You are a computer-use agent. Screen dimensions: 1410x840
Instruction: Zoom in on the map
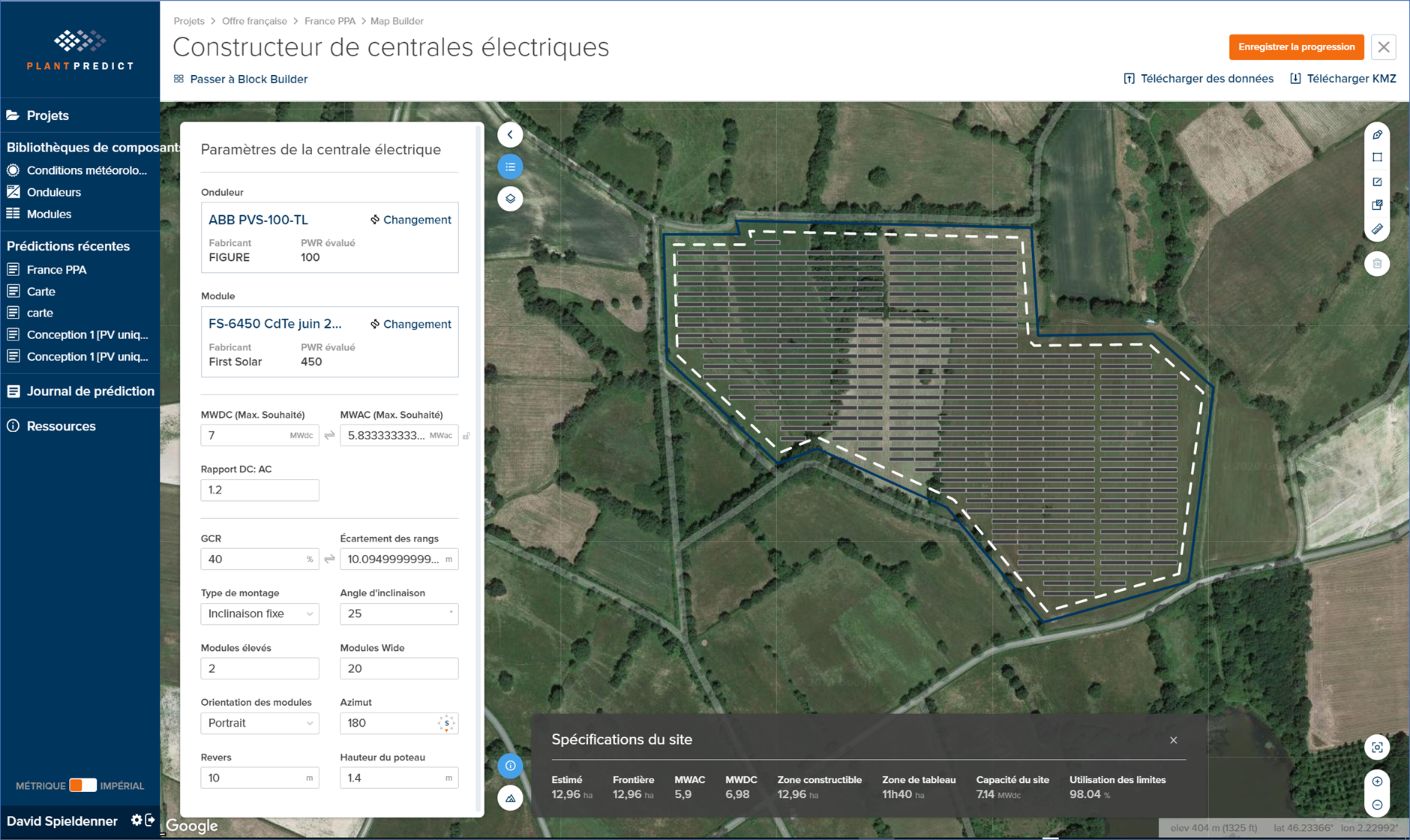tap(1377, 781)
